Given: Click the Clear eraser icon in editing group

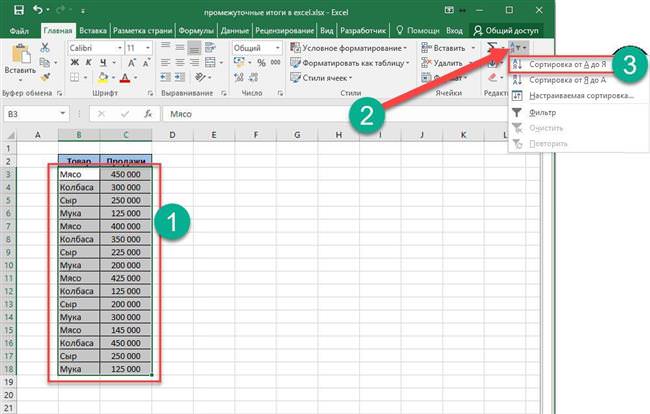Looking at the screenshot, I should point(492,77).
